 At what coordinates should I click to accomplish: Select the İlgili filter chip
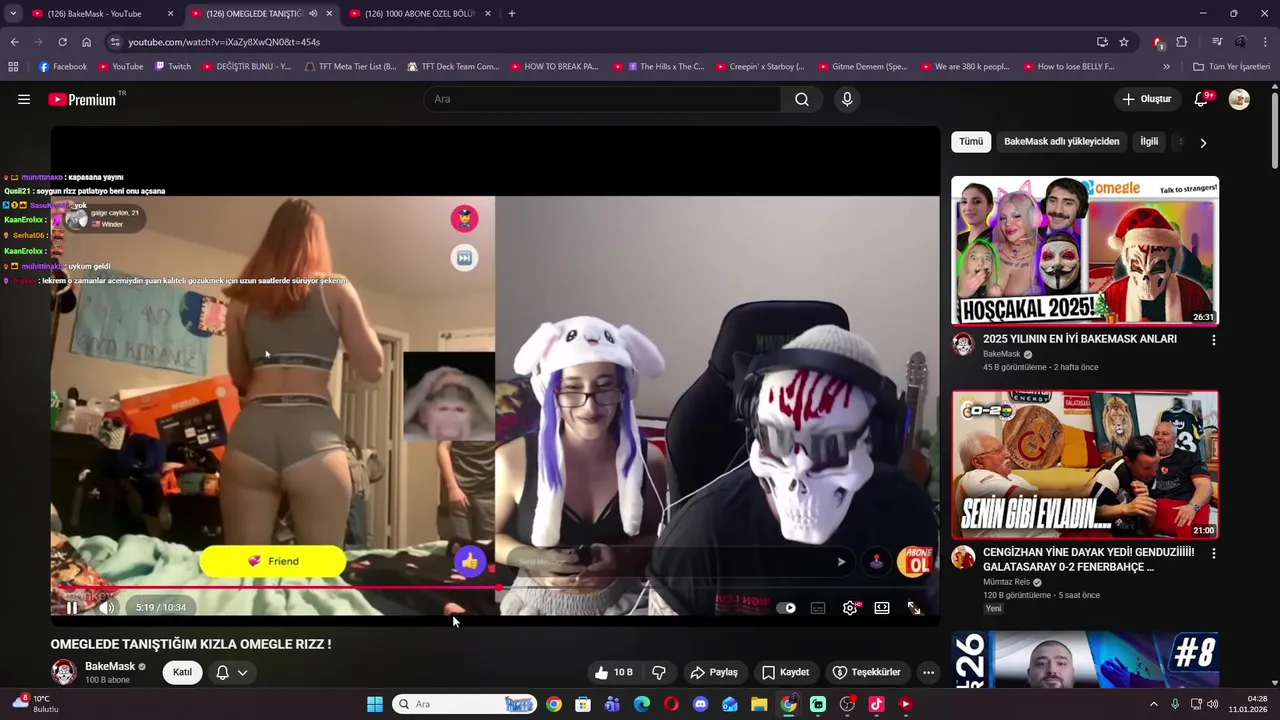(1149, 142)
